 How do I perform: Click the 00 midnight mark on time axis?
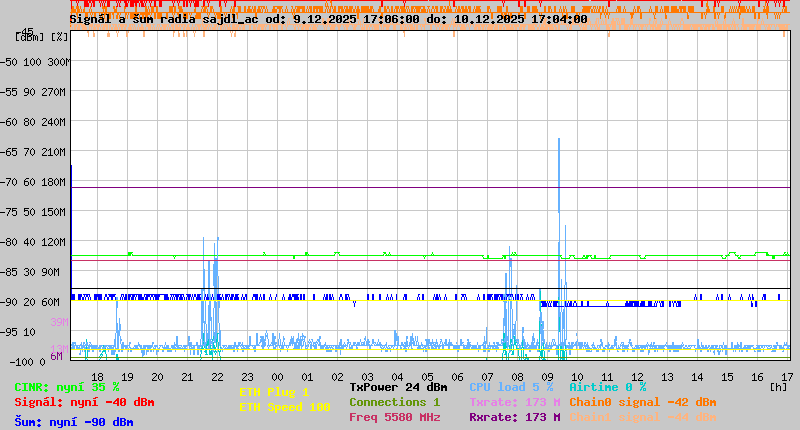coord(278,377)
